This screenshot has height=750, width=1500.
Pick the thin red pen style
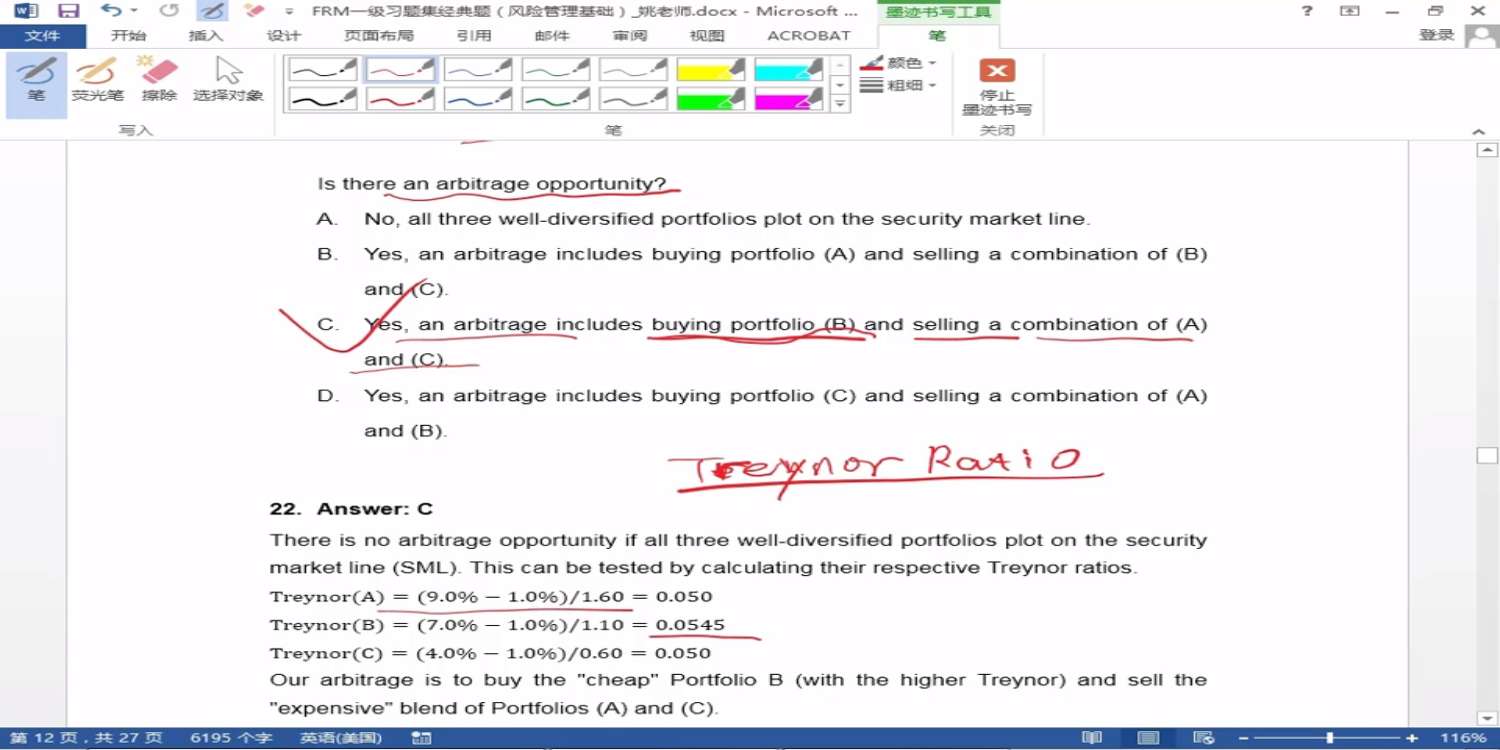pyautogui.click(x=401, y=69)
